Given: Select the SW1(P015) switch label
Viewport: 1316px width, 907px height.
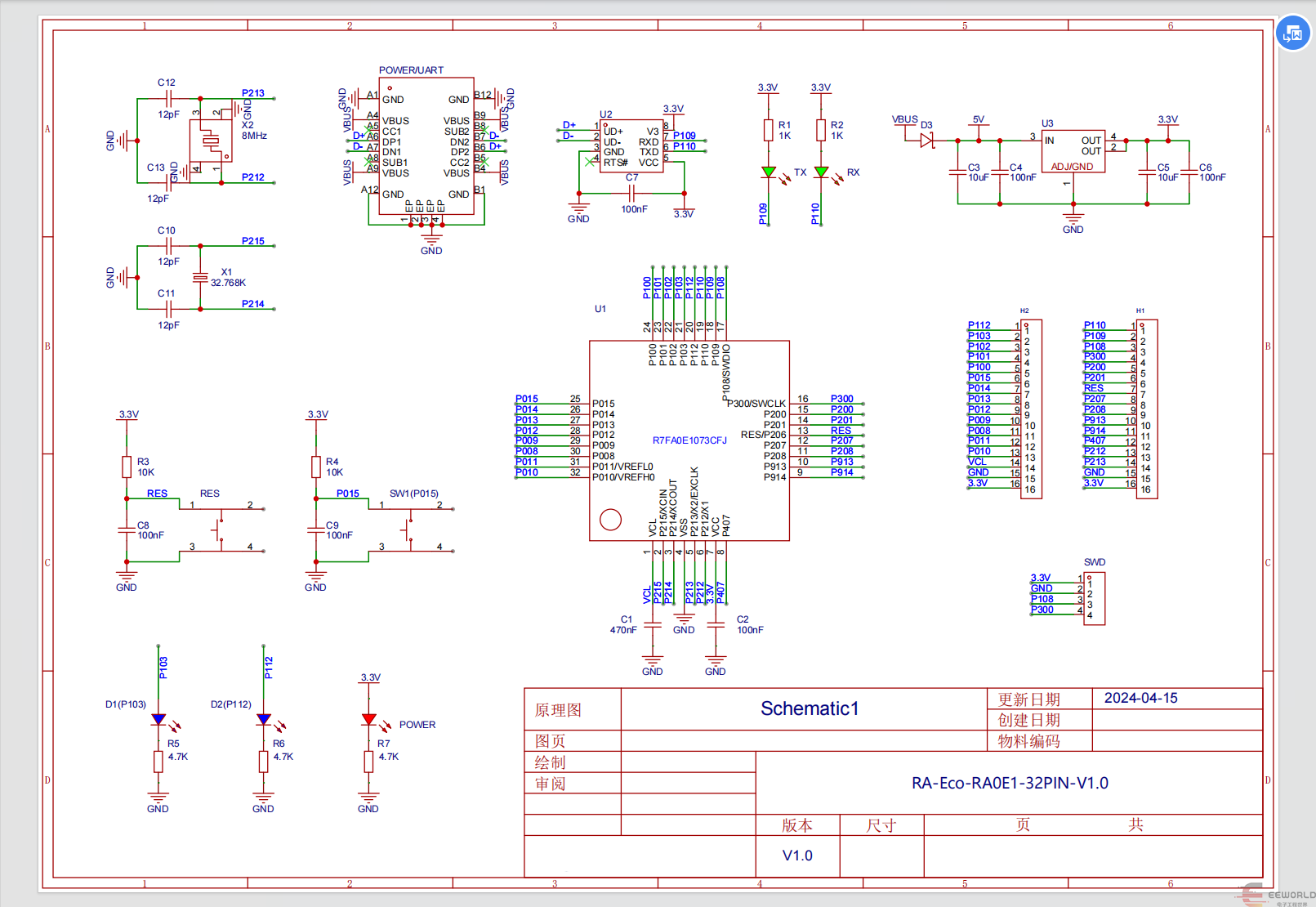Looking at the screenshot, I should click(x=414, y=494).
